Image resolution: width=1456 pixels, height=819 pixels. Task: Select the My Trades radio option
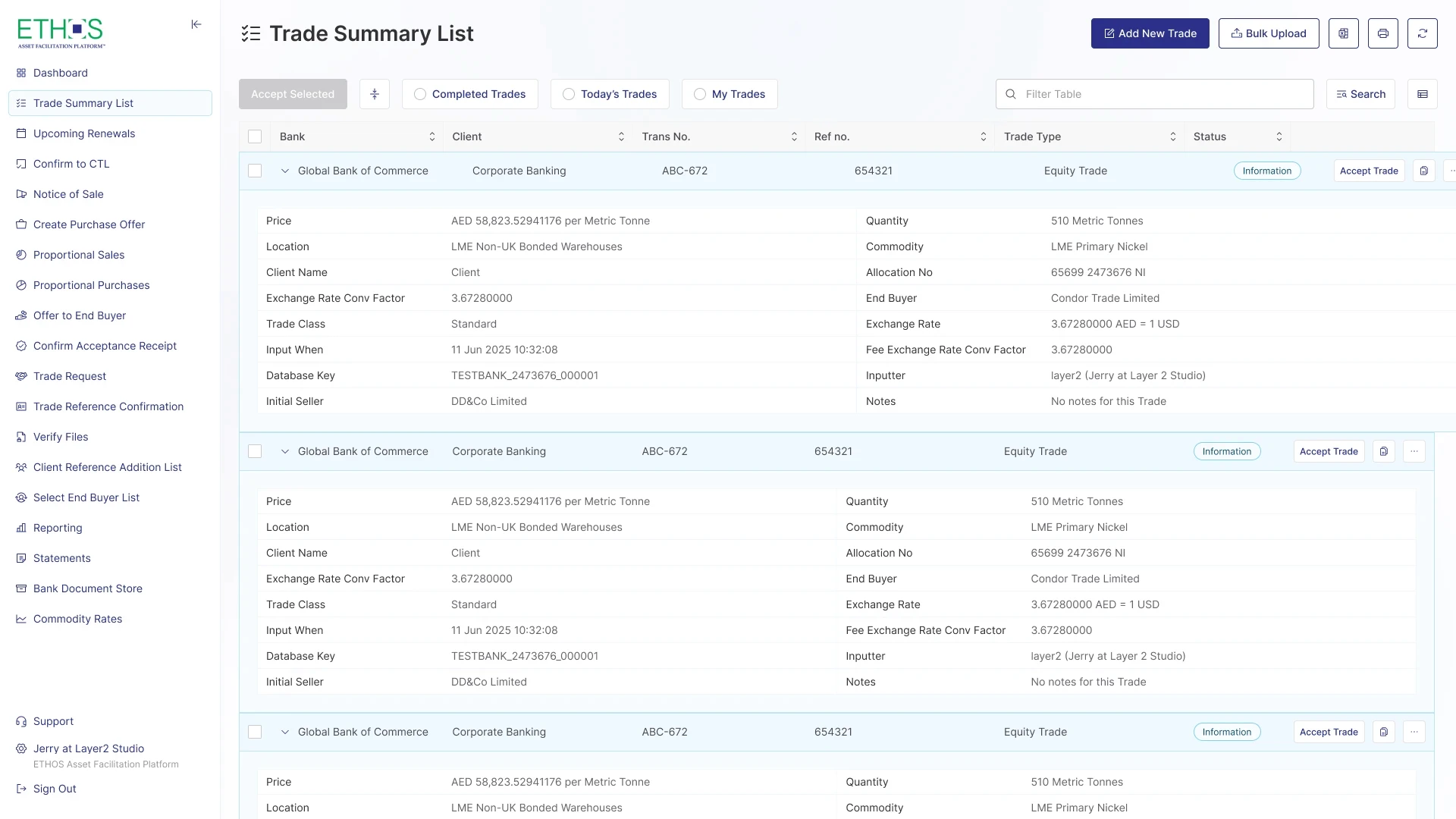[x=700, y=94]
